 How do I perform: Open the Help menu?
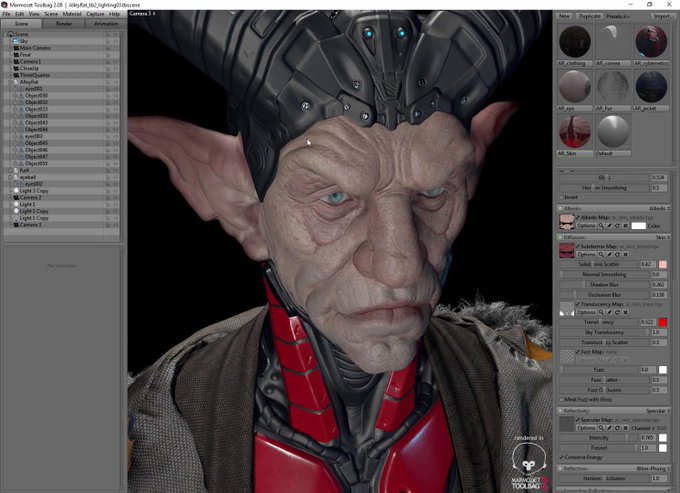click(x=114, y=14)
